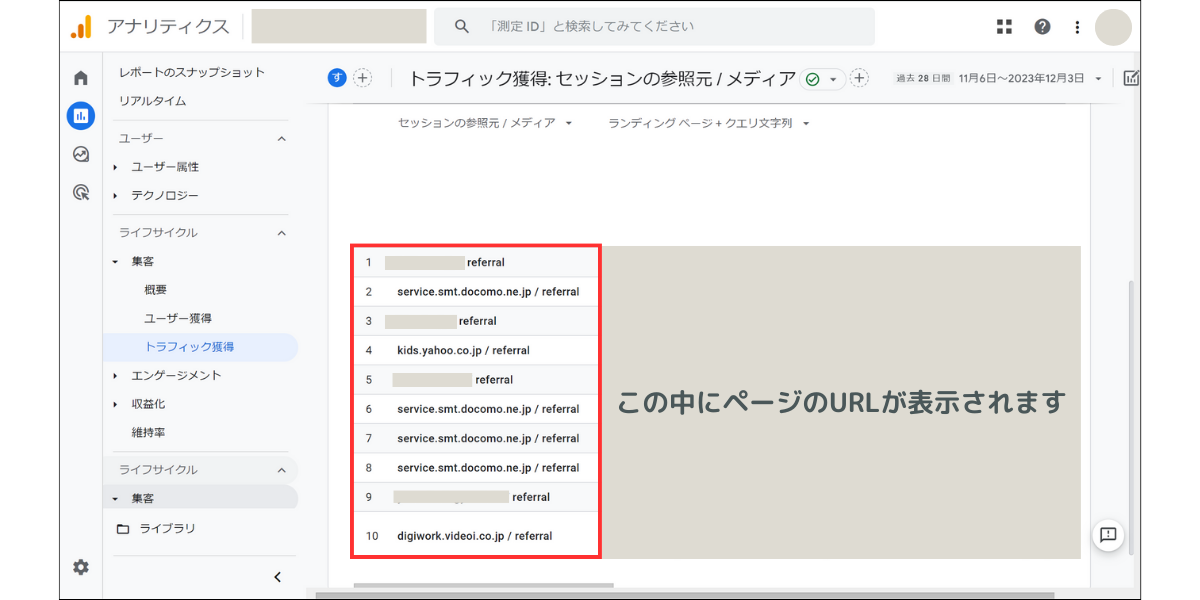Click the search magnifier icon
This screenshot has height=600, width=1200.
(461, 27)
